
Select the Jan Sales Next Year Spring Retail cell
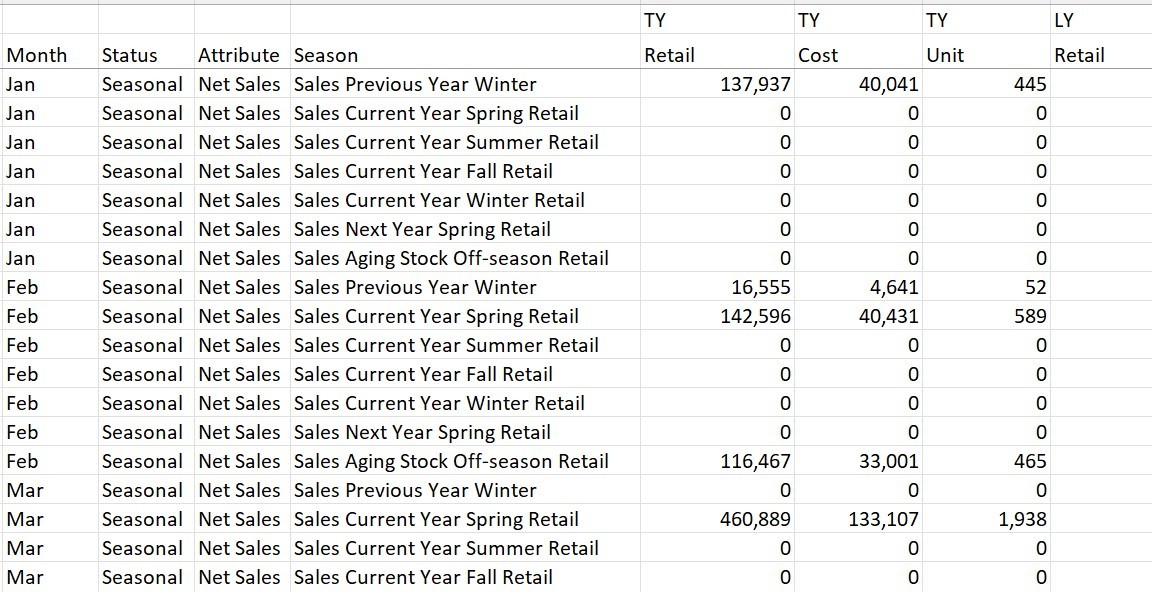click(465, 229)
